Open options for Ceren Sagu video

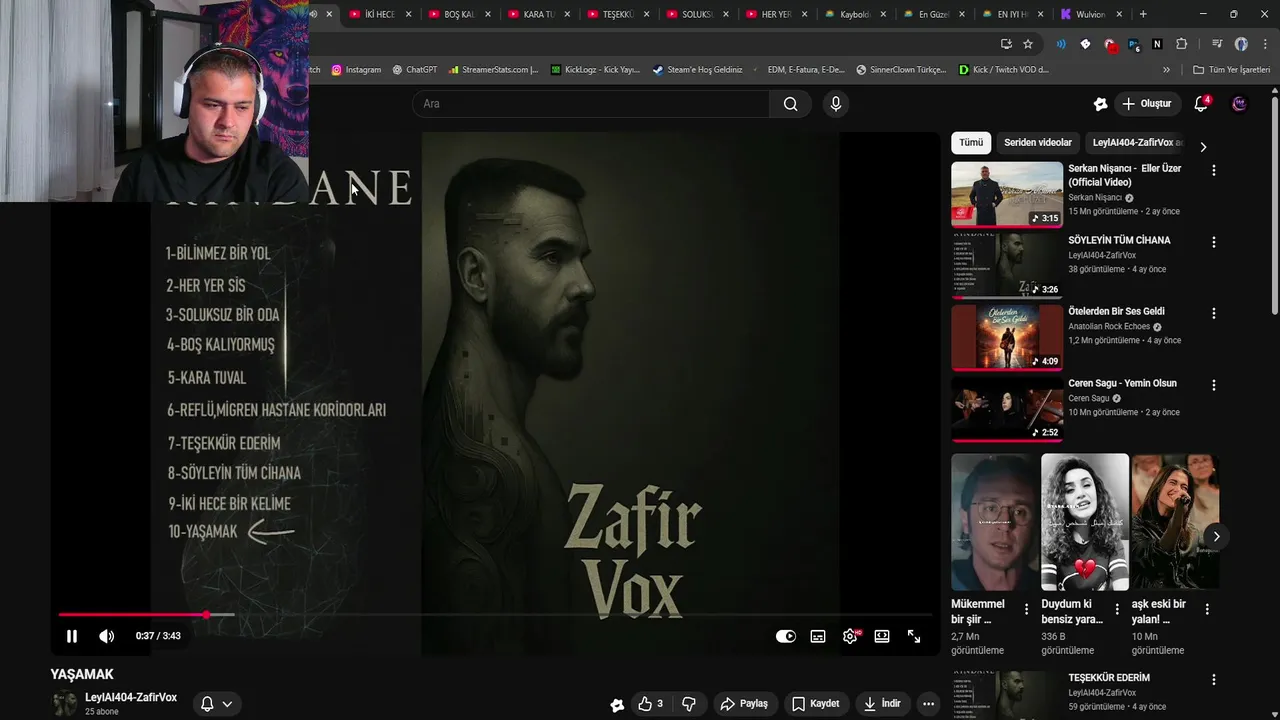(1214, 385)
